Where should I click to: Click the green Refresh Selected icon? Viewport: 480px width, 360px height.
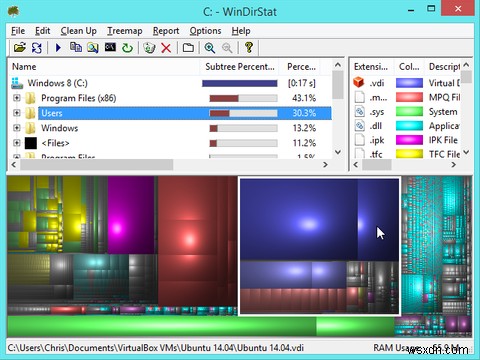click(127, 48)
